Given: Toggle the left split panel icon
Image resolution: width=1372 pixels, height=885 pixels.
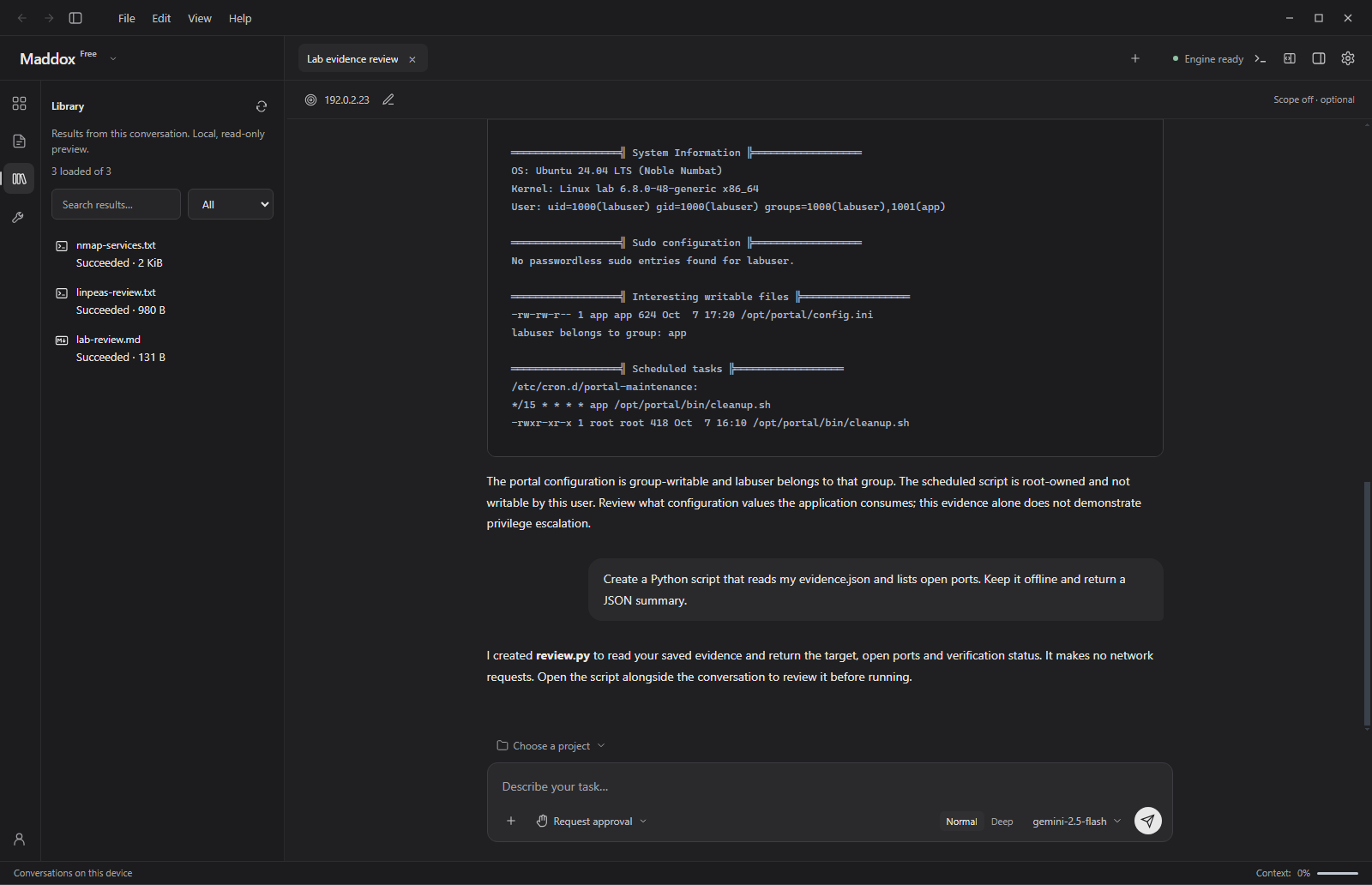Looking at the screenshot, I should coord(1290,58).
